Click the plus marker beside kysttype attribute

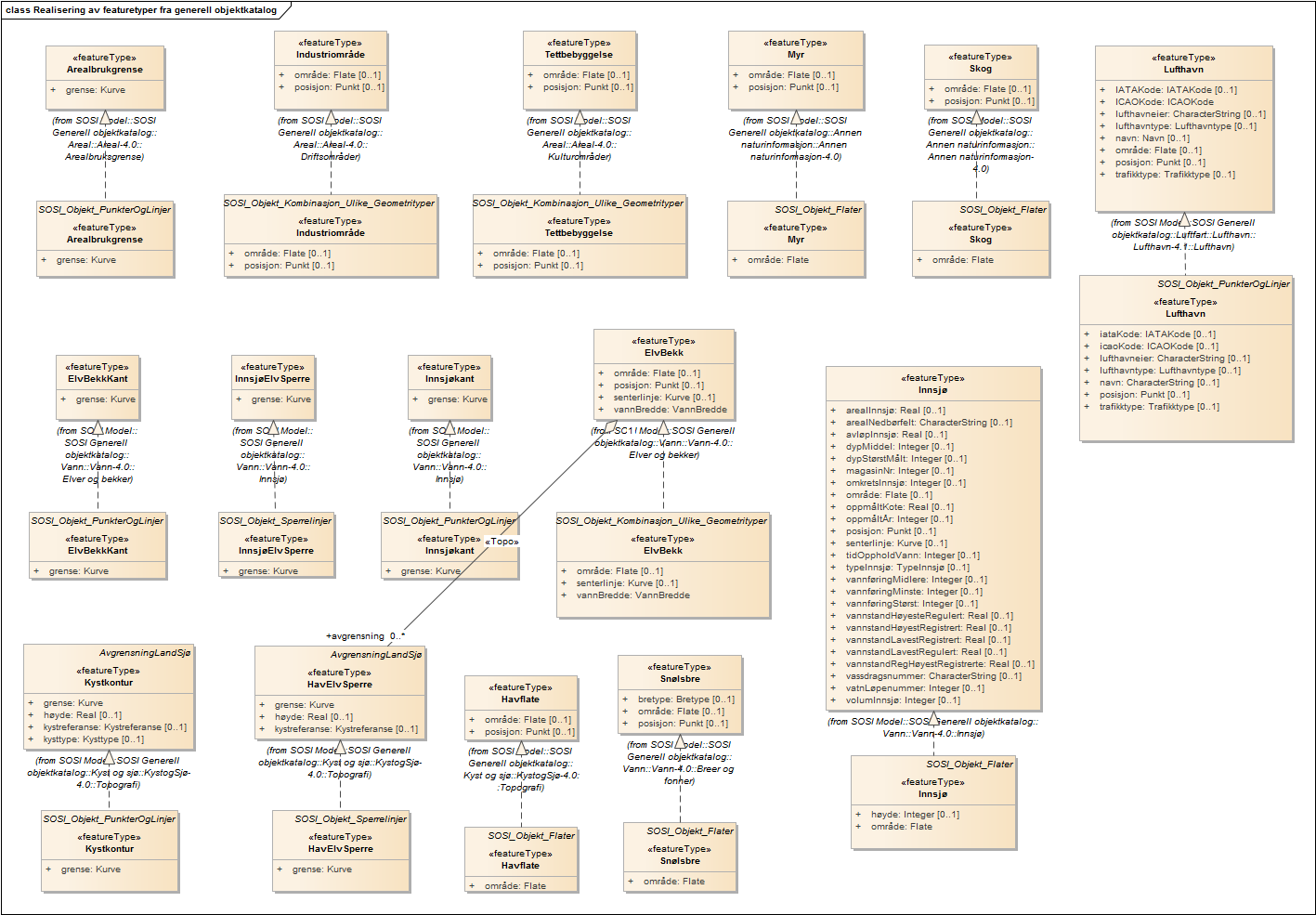click(31, 739)
